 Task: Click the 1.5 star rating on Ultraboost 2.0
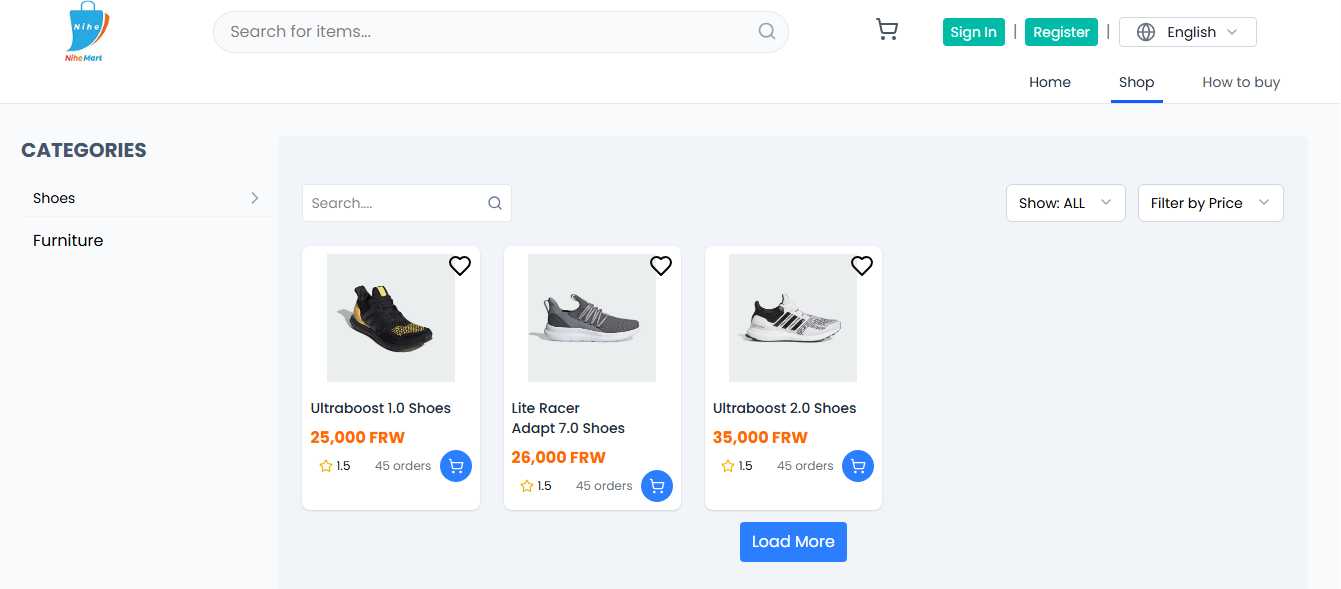click(737, 465)
